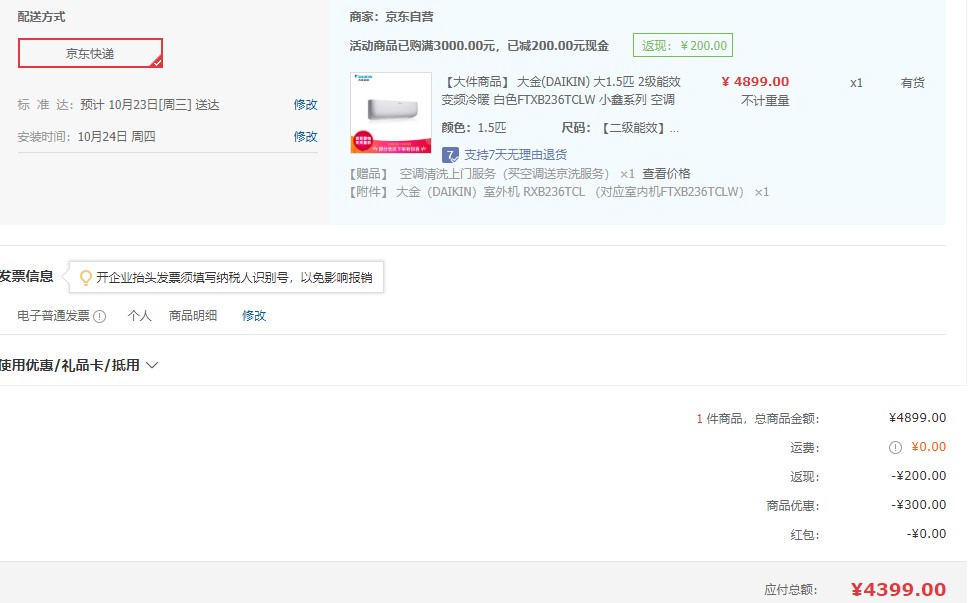Screen dimensions: 968x603
Task: Click the lightbulb tip icon
Action: pyautogui.click(x=86, y=278)
